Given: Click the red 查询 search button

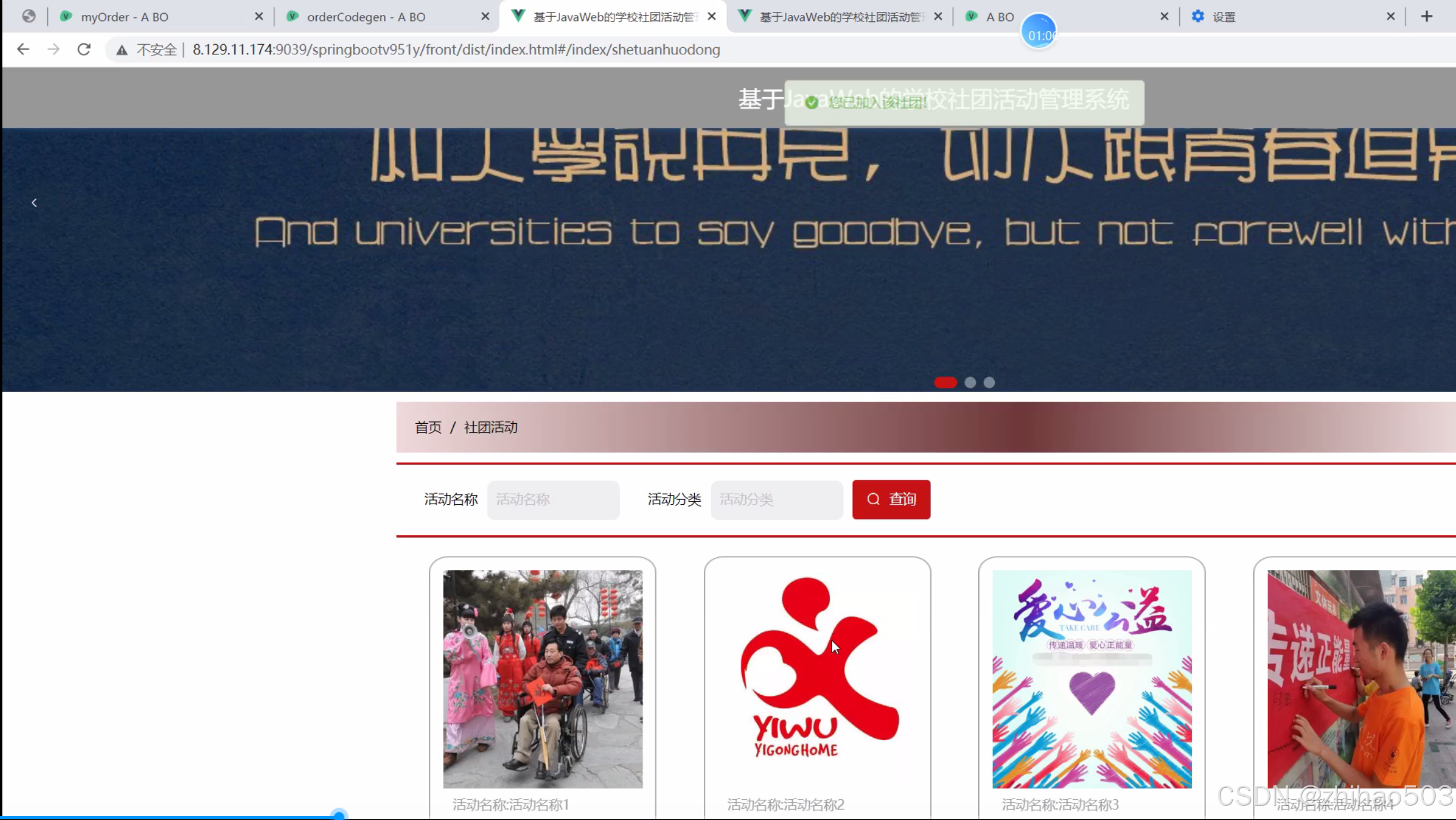Looking at the screenshot, I should click(x=891, y=499).
